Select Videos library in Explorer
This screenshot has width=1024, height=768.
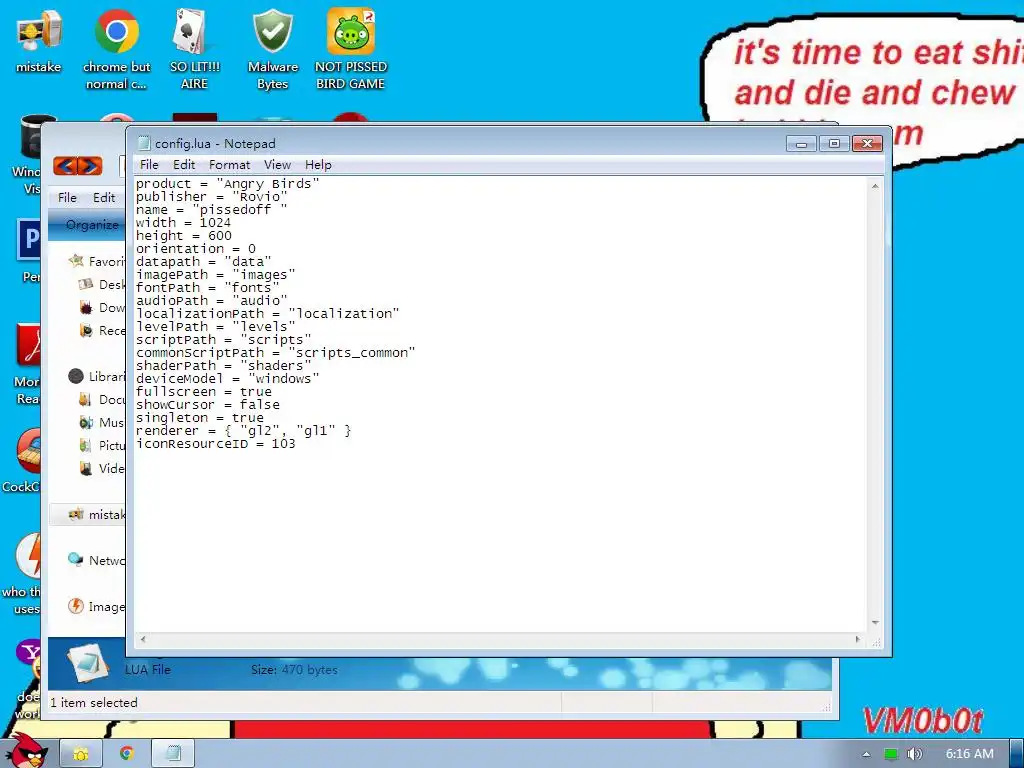point(103,468)
